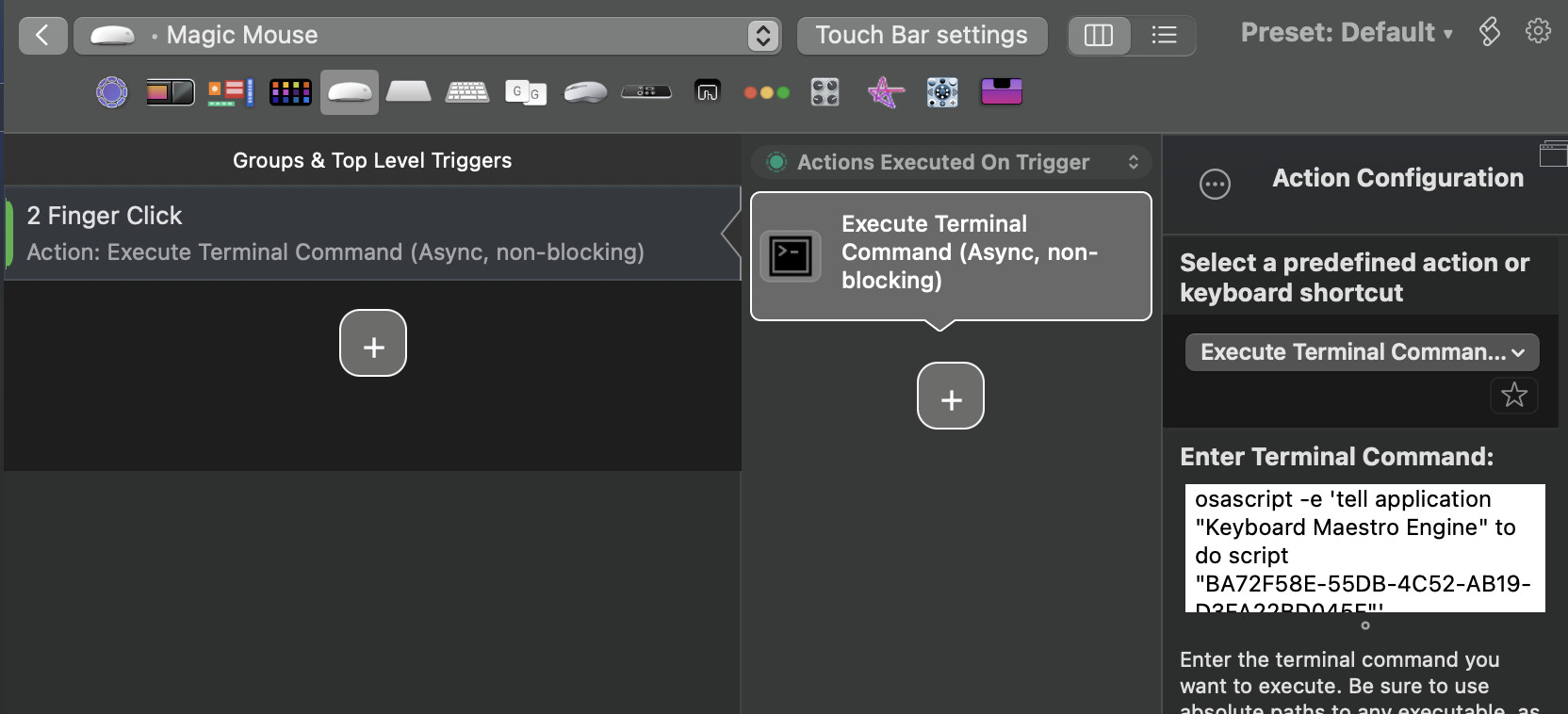Open the Magic Mouse app selector dropdown
This screenshot has width=1568, height=714.
pyautogui.click(x=428, y=36)
